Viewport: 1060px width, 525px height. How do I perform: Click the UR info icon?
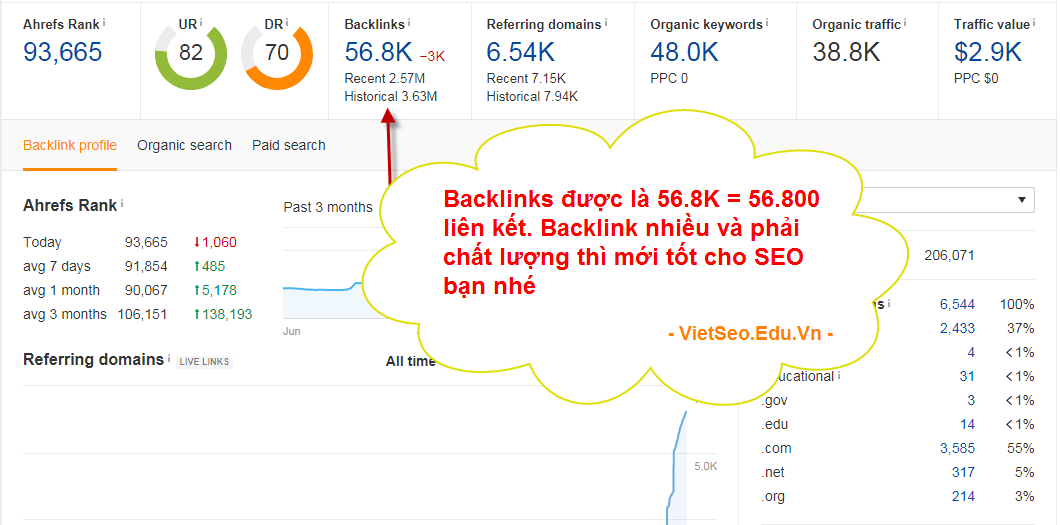point(201,21)
